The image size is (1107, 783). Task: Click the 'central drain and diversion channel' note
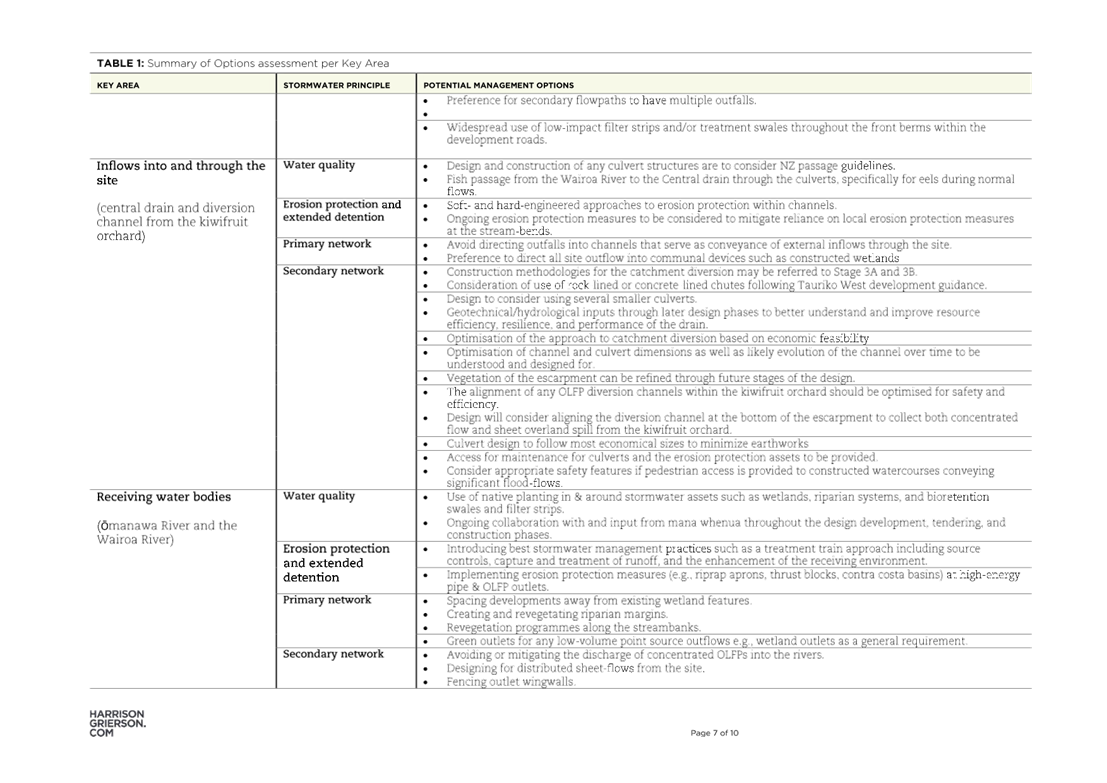click(176, 222)
